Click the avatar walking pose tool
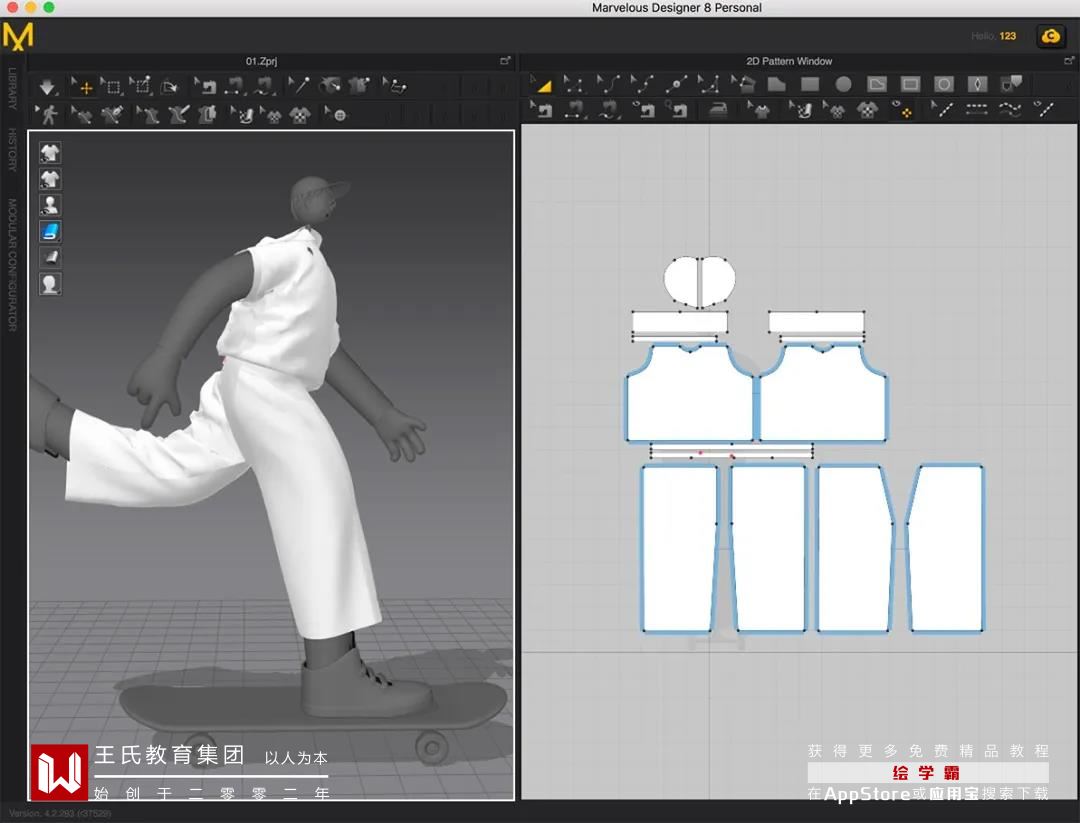Viewport: 1080px width, 823px height. click(47, 115)
